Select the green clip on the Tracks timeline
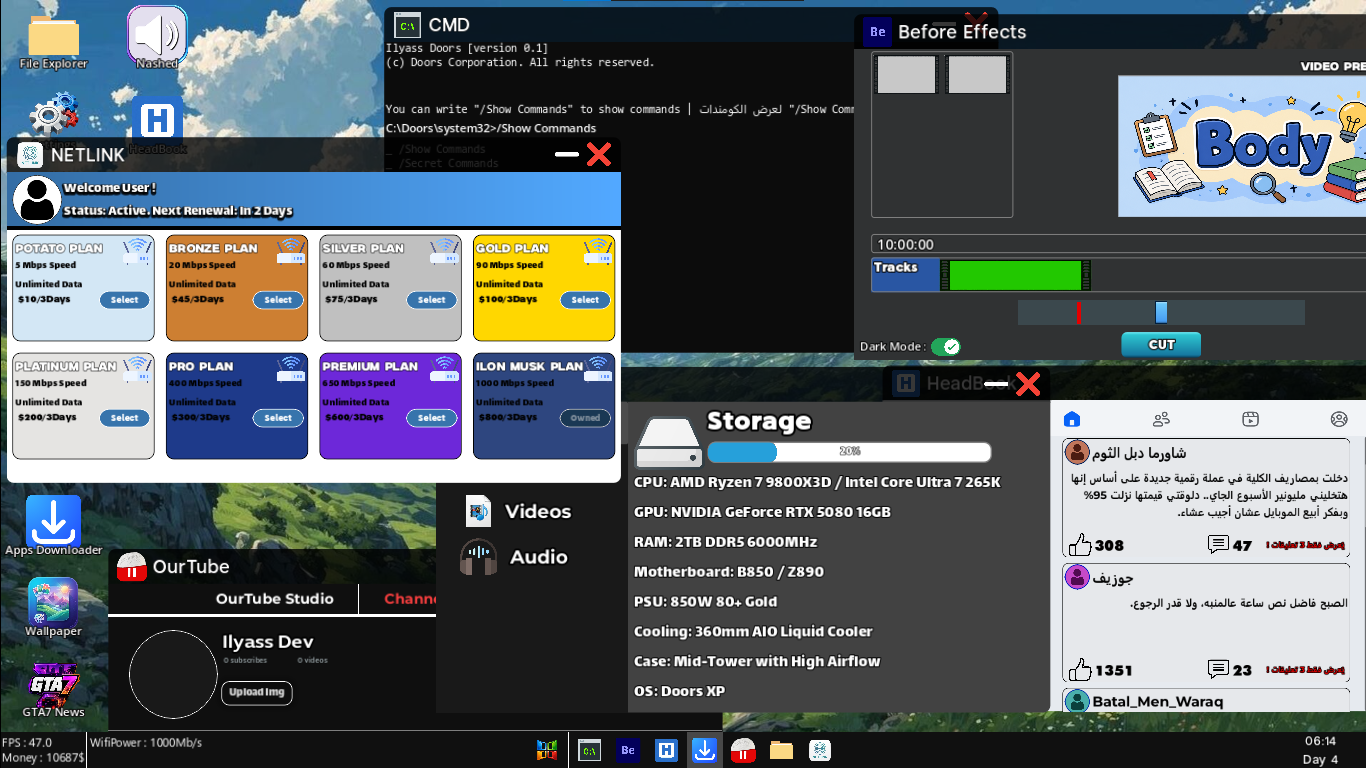The height and width of the screenshot is (768, 1366). [1016, 276]
